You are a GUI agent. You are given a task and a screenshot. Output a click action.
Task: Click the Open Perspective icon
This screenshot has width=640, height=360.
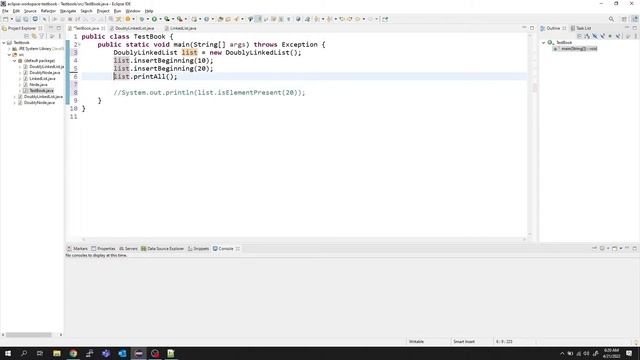[x=624, y=19]
